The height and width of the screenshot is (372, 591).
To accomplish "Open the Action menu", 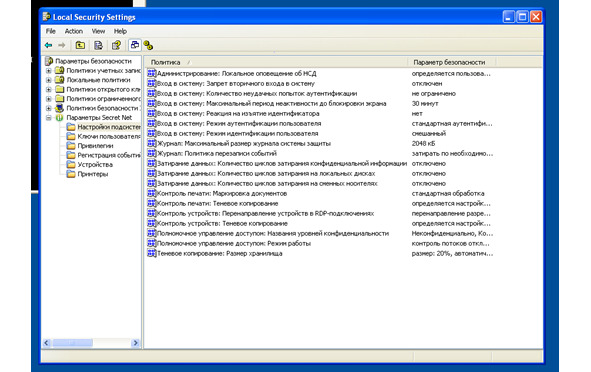I will click(x=73, y=31).
